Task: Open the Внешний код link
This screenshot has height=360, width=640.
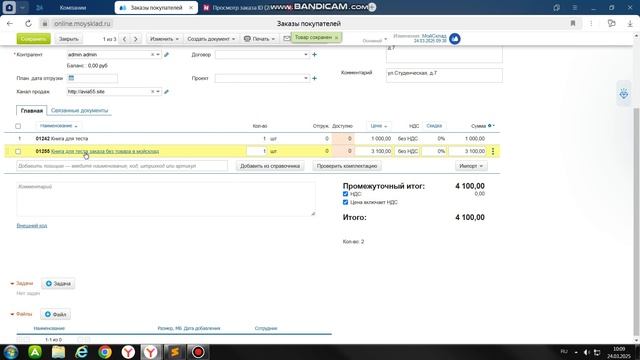Action: coord(32,226)
